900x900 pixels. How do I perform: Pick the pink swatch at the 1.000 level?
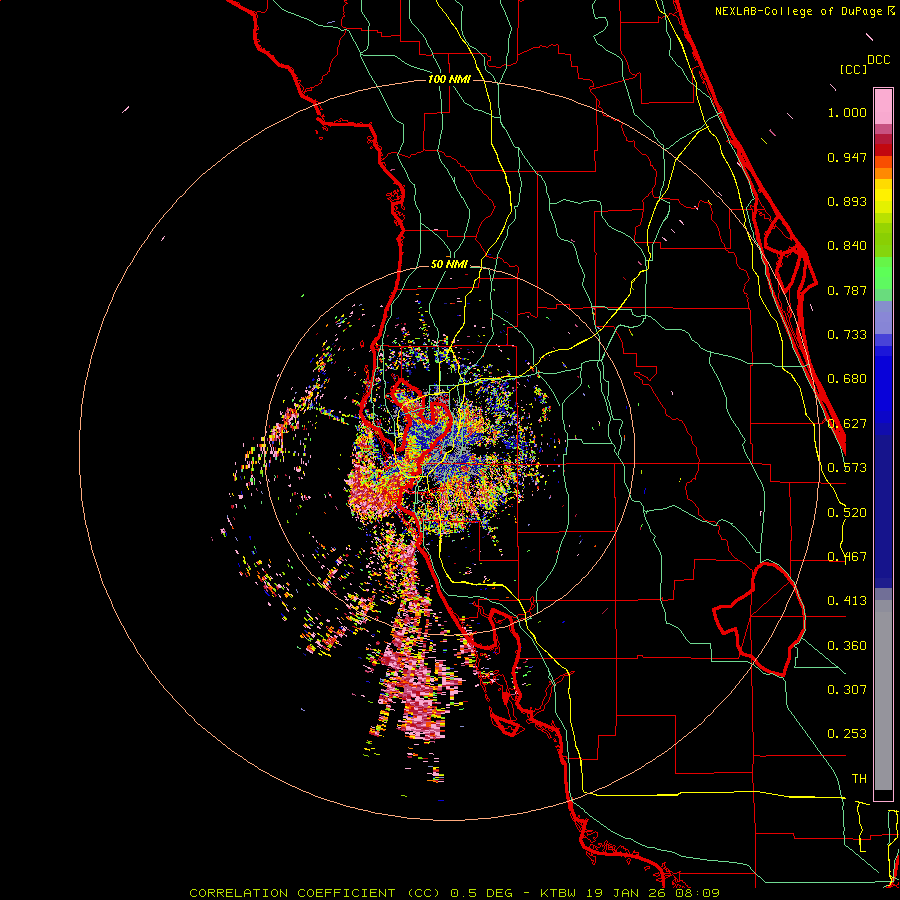pos(883,105)
